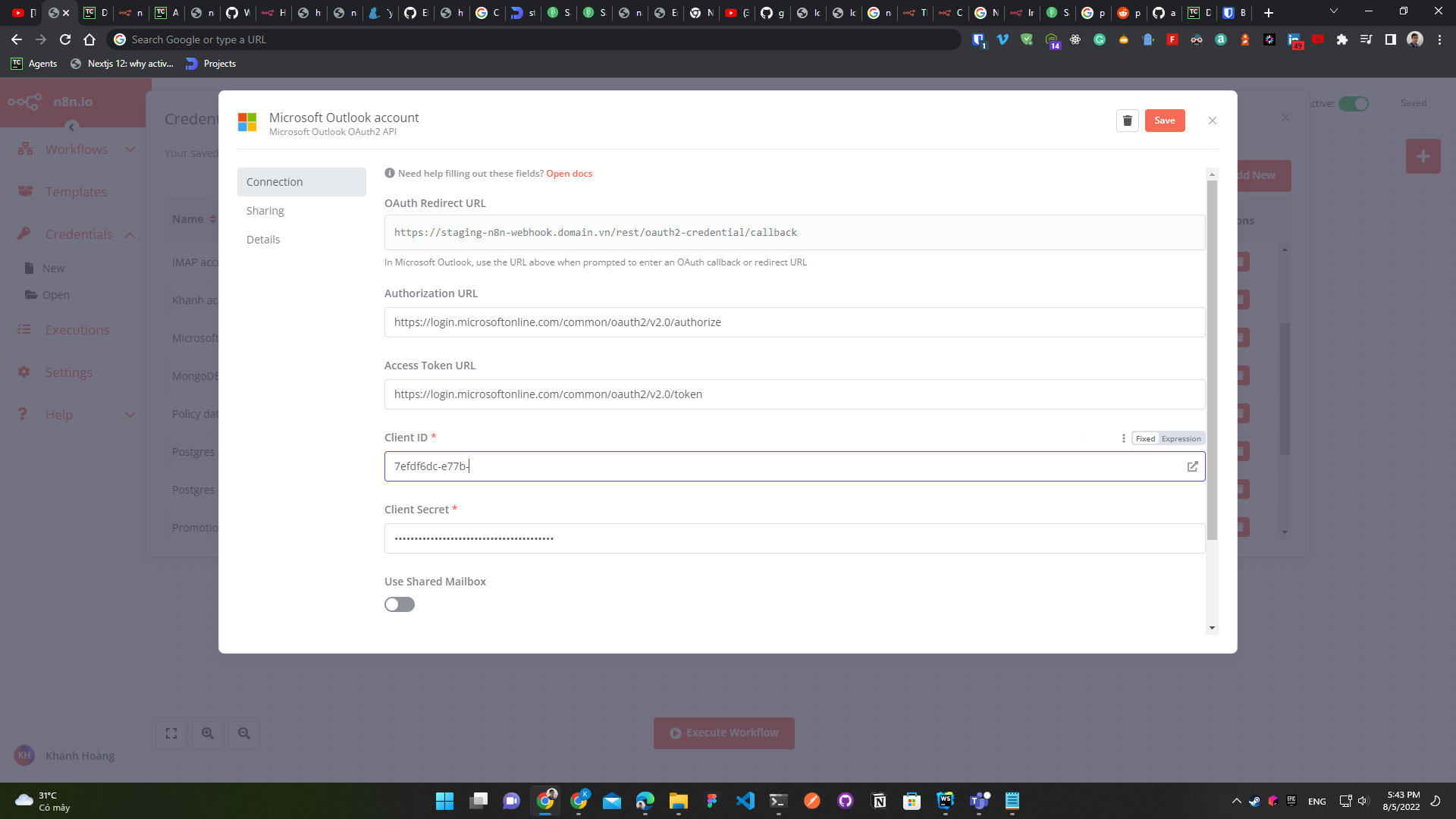Click the Client ID options three-dot icon

[x=1123, y=438]
